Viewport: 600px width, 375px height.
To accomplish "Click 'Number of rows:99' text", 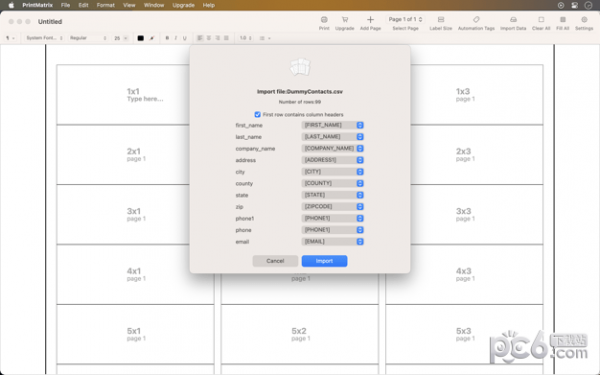I will [x=300, y=102].
